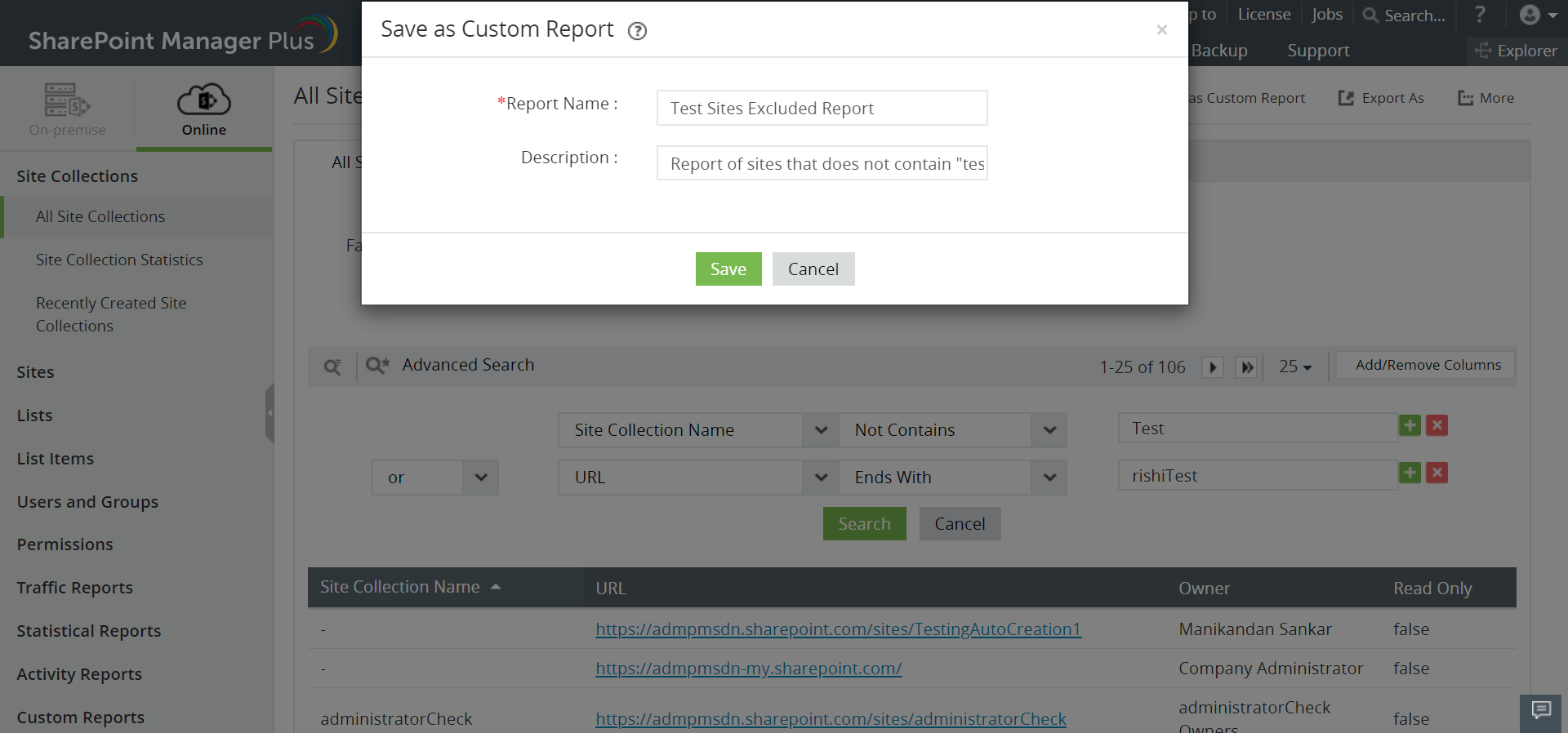The width and height of the screenshot is (1568, 733).
Task: Switch to the On-premise view
Action: point(67,109)
